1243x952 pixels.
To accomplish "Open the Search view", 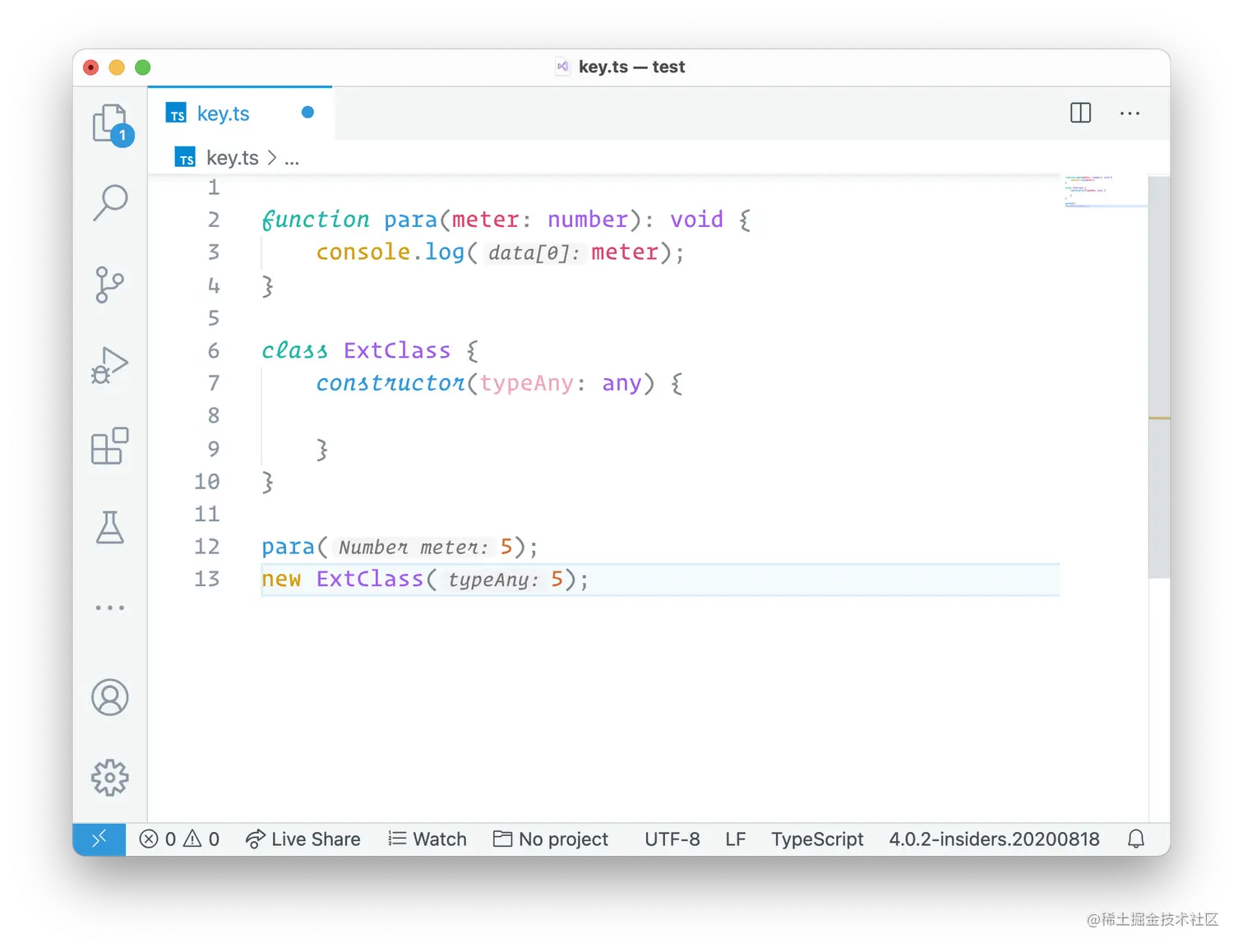I will coord(110,202).
